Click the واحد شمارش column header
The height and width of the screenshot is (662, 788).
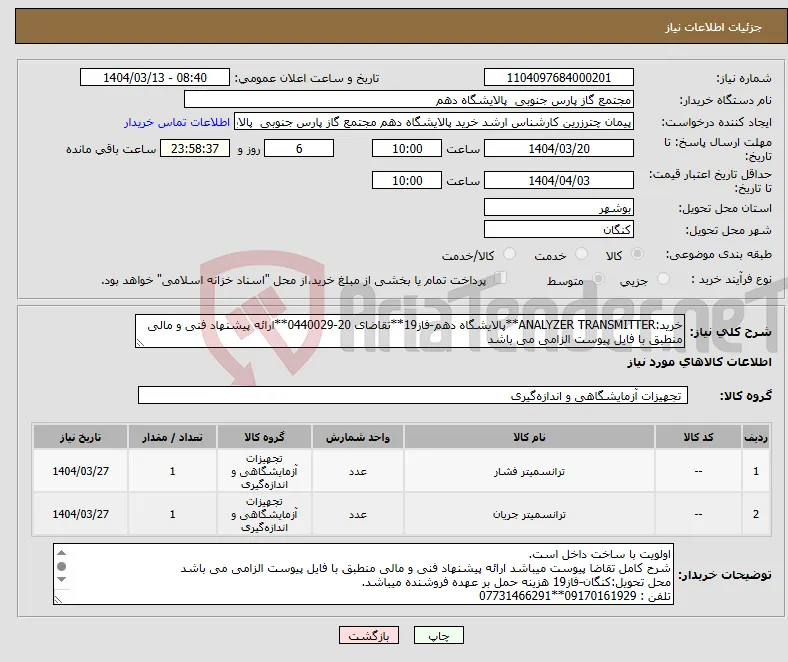pyautogui.click(x=357, y=437)
